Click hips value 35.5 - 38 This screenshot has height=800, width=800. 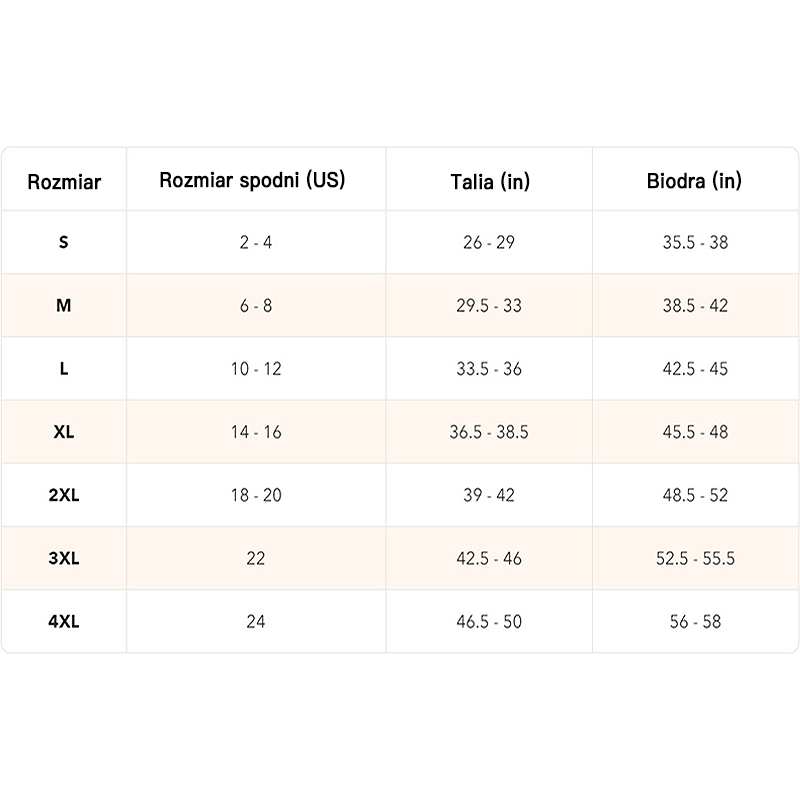coord(695,243)
